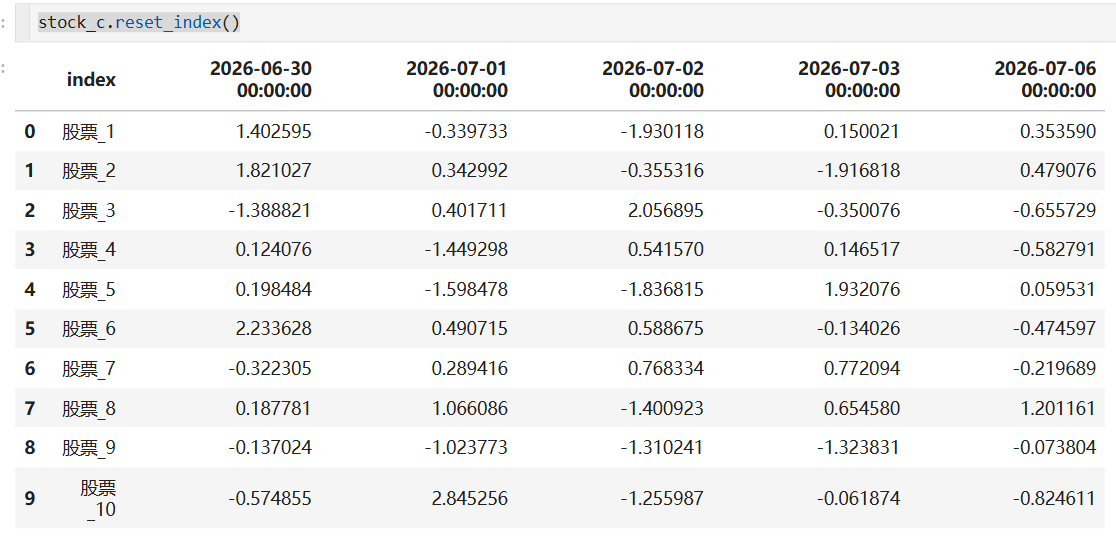1116x540 pixels.
Task: Click row label 股票_6
Action: 88,329
